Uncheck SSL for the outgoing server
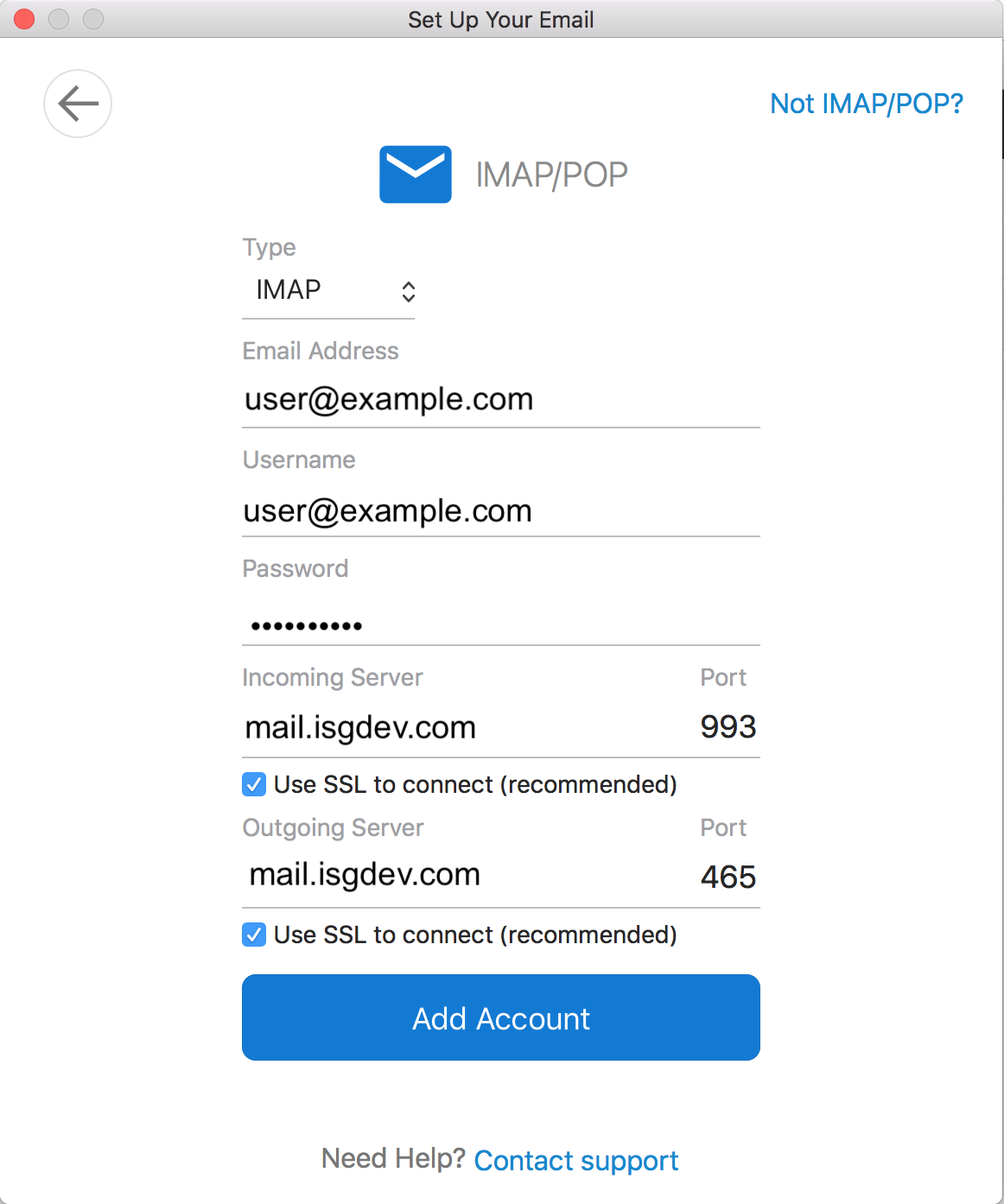The height and width of the screenshot is (1204, 1004). 254,935
